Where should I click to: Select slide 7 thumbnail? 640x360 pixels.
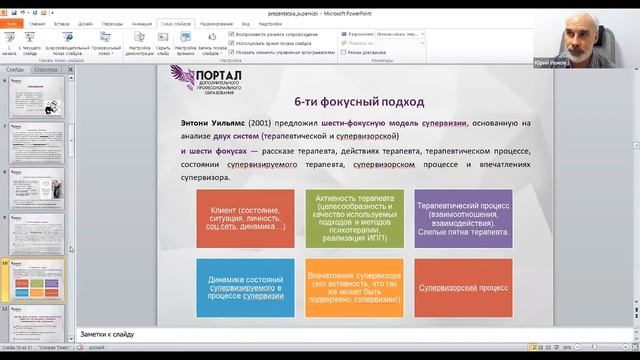coord(37,143)
